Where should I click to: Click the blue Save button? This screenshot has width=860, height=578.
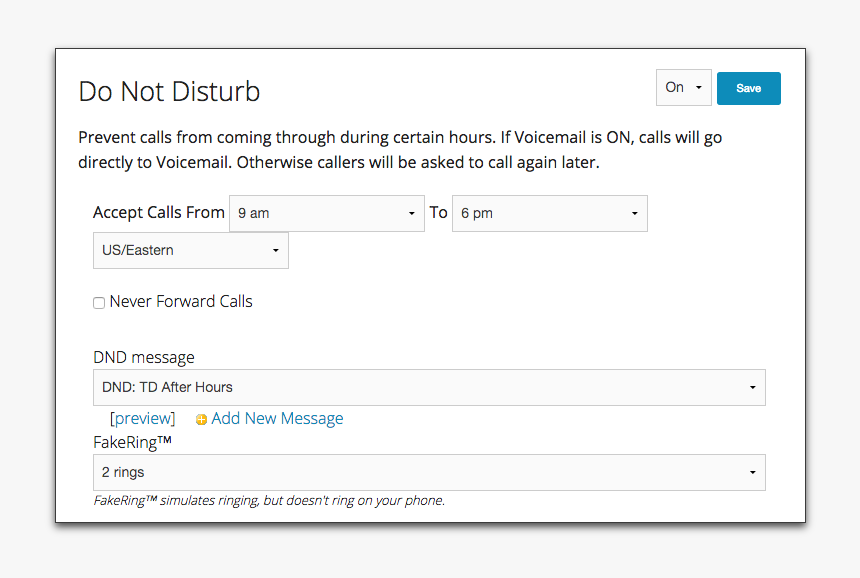pos(749,88)
